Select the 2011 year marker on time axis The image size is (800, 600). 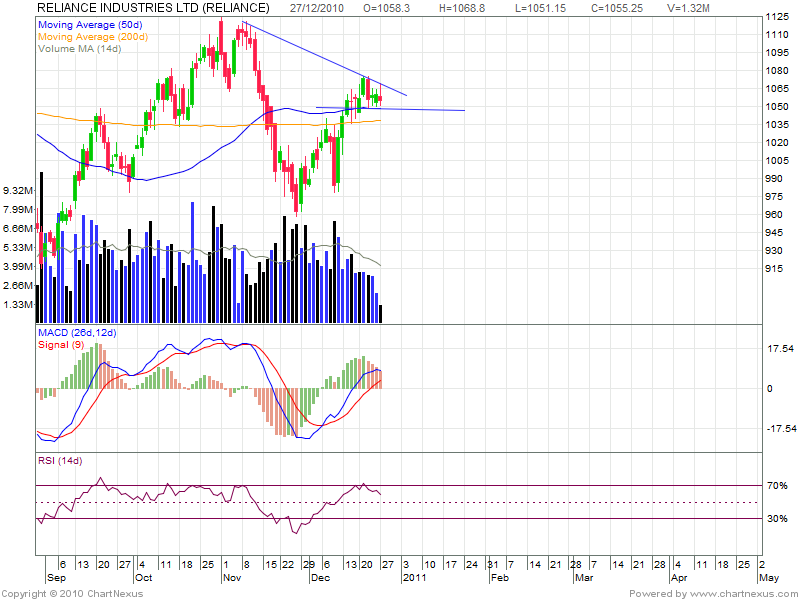coord(414,578)
